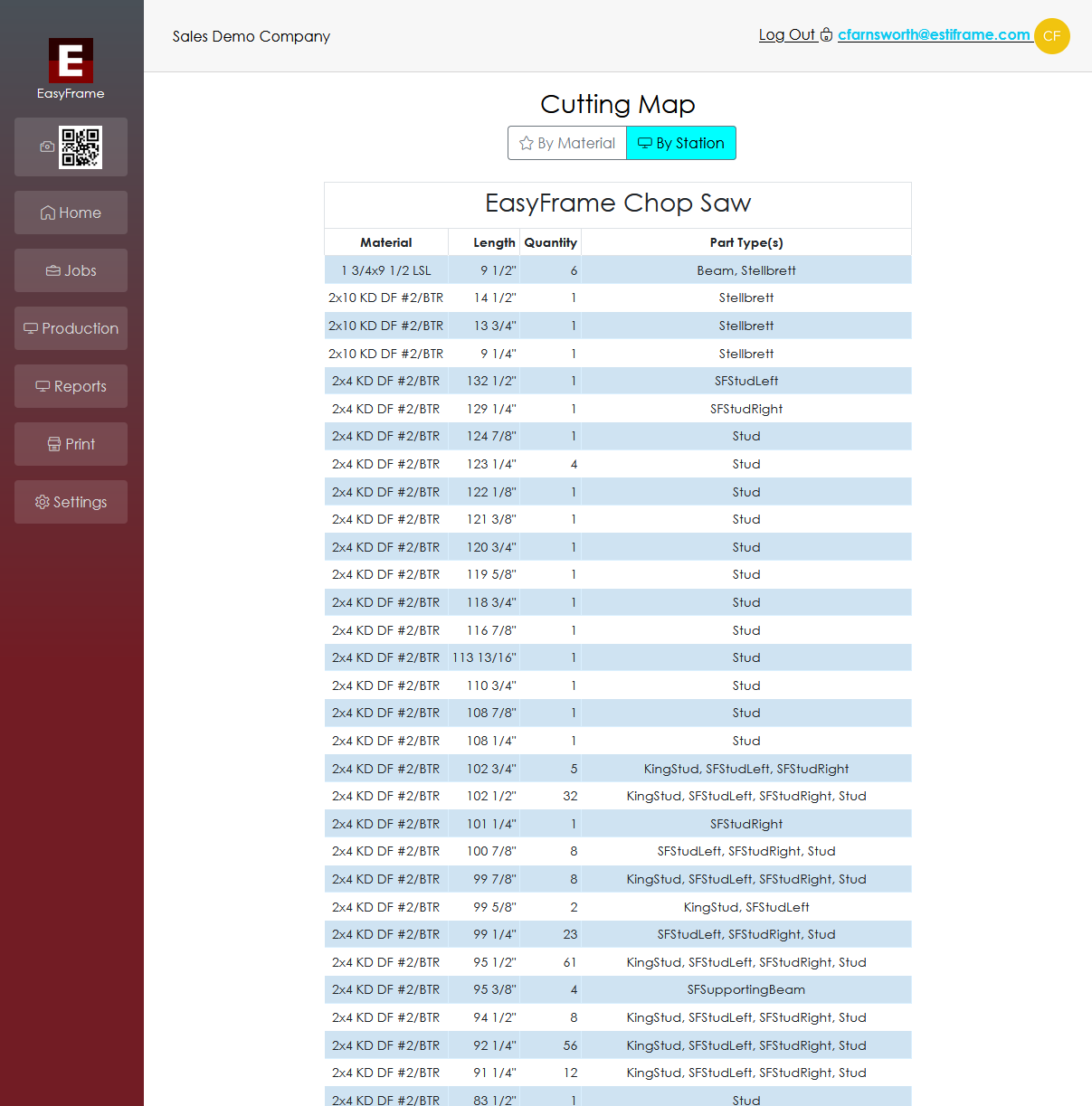Image resolution: width=1092 pixels, height=1106 pixels.
Task: Open the CF avatar circle
Action: click(x=1051, y=36)
